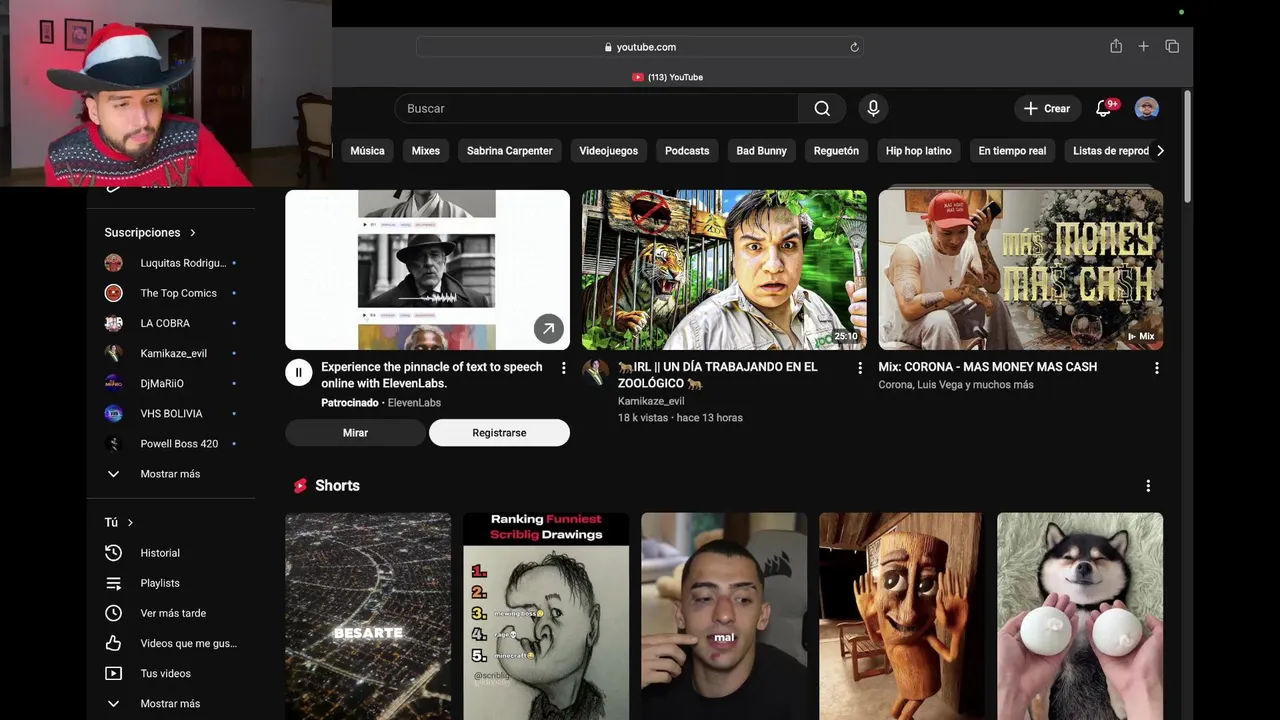Open ElevenLabs text to speech ad title
The width and height of the screenshot is (1280, 720).
[432, 375]
